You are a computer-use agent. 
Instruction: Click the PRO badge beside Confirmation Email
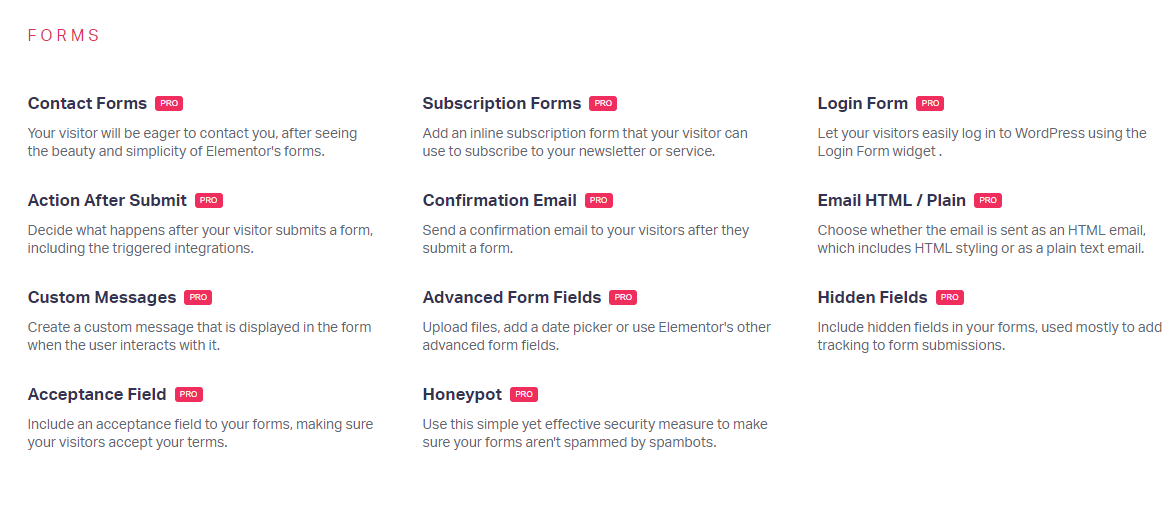click(x=598, y=200)
